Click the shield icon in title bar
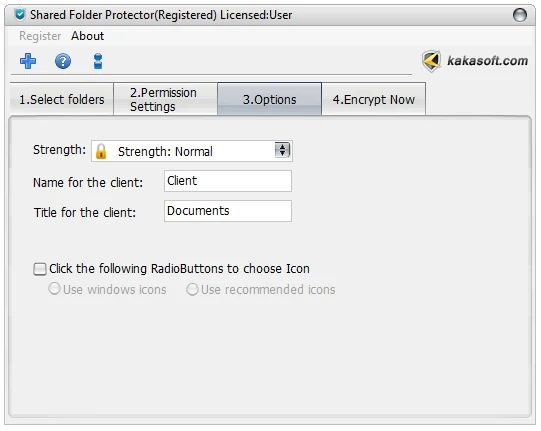The width and height of the screenshot is (541, 431). pos(20,14)
